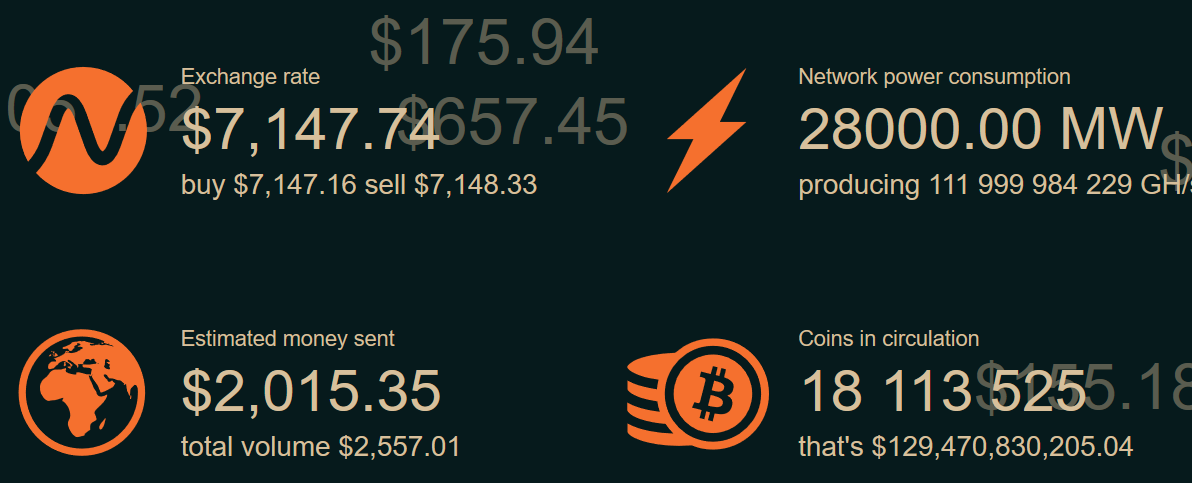The width and height of the screenshot is (1192, 483).
Task: Select the Exchange rate label
Action: [x=250, y=77]
